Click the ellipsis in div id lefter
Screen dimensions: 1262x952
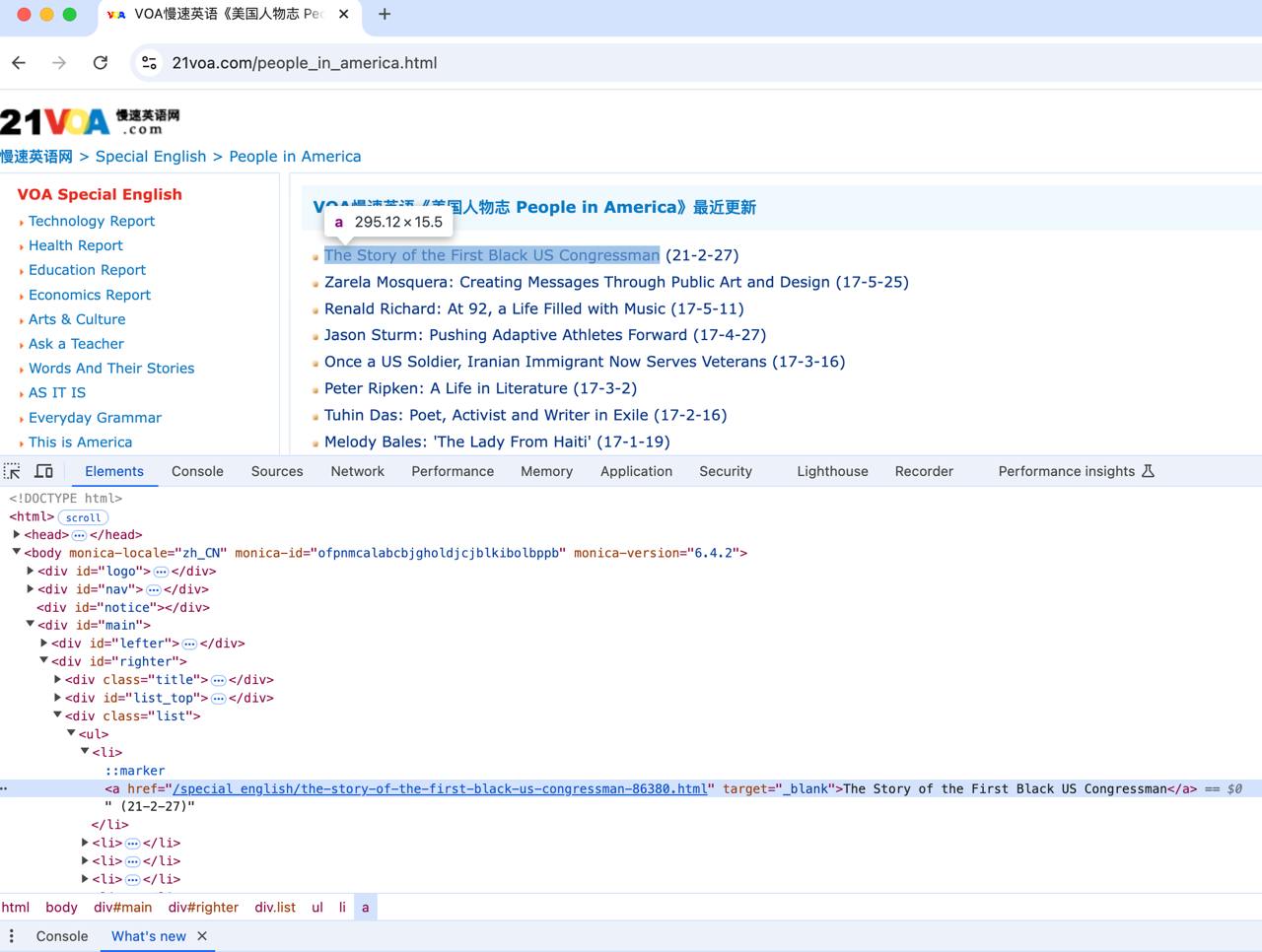[x=189, y=644]
